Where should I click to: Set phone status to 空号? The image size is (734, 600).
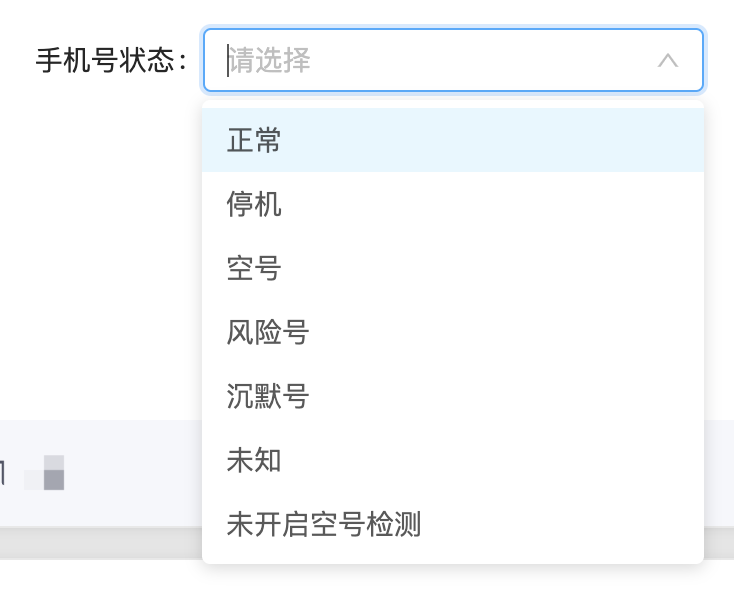(453, 268)
